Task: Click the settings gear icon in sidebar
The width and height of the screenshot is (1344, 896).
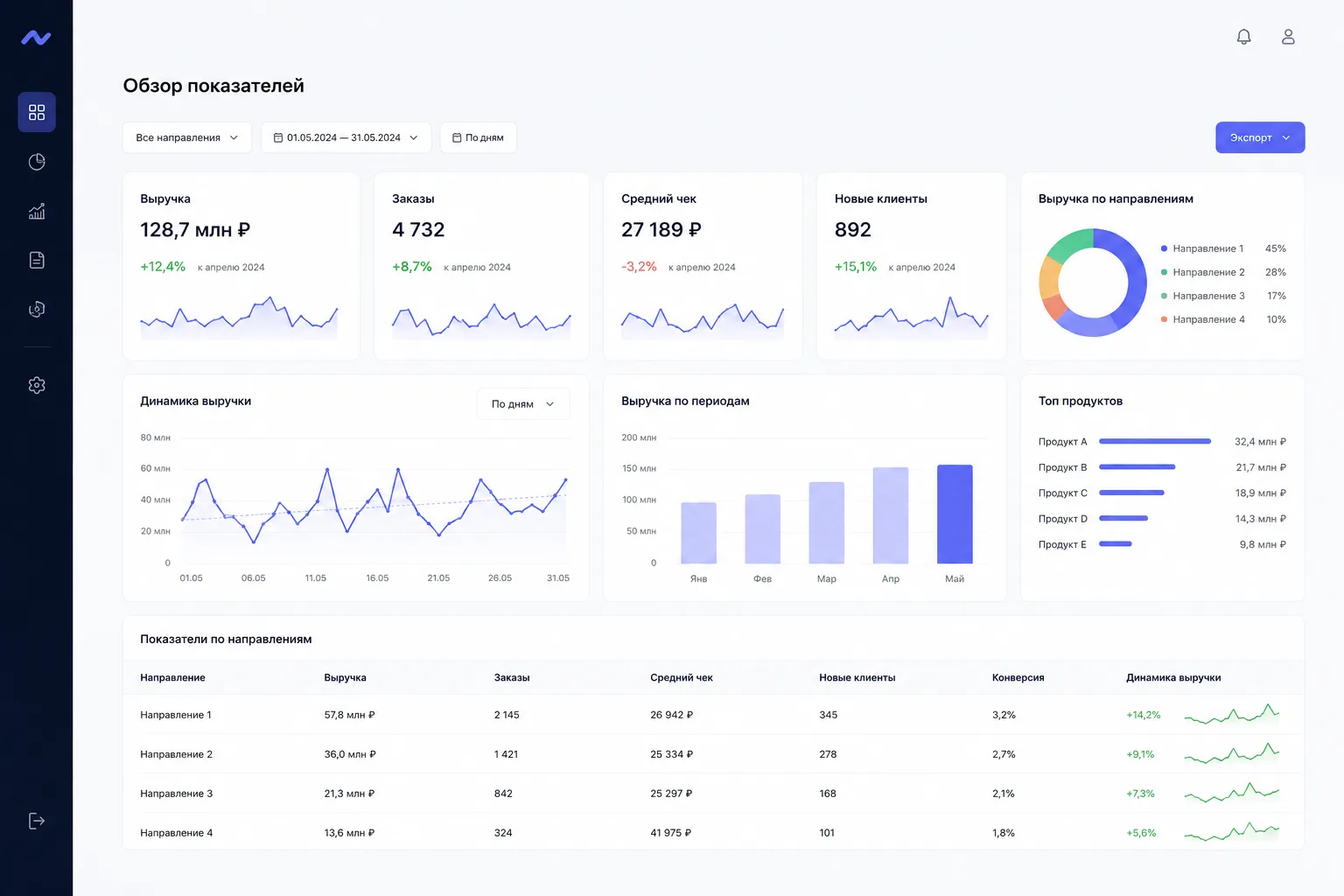Action: click(x=37, y=385)
